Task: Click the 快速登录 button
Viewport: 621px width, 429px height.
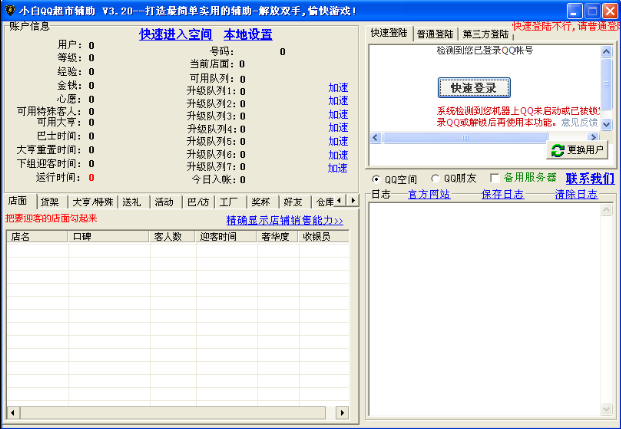Action: click(x=474, y=86)
